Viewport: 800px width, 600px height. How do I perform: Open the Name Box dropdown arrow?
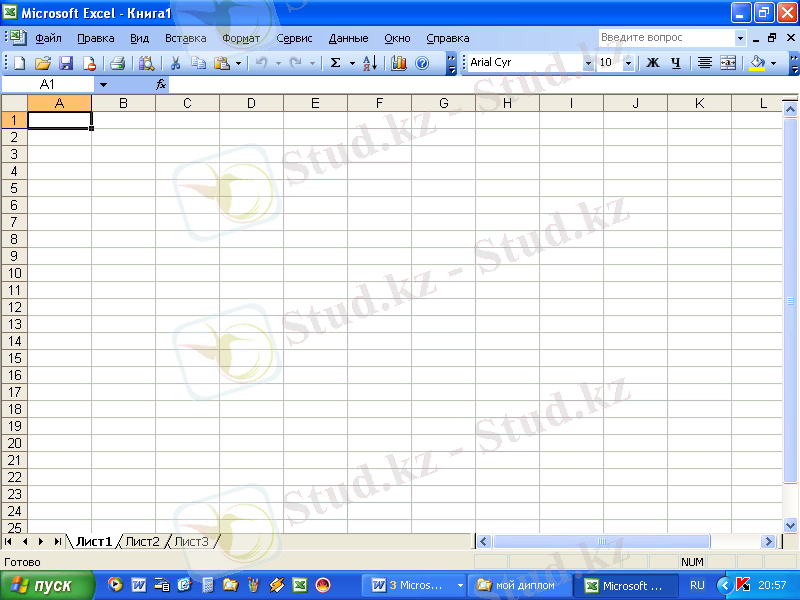tap(103, 85)
